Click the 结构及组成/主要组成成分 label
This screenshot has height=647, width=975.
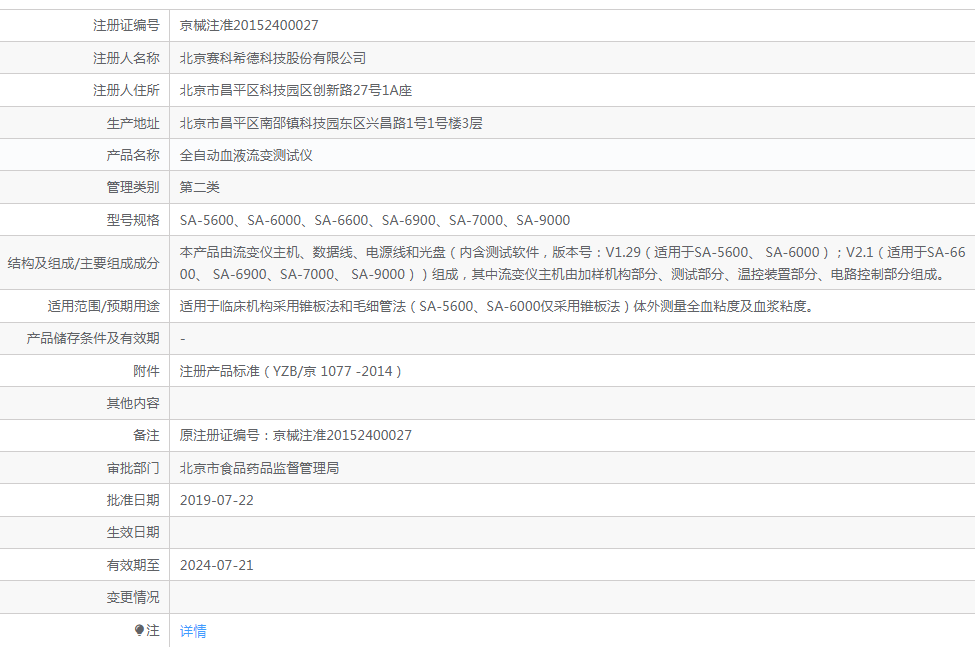tap(83, 264)
